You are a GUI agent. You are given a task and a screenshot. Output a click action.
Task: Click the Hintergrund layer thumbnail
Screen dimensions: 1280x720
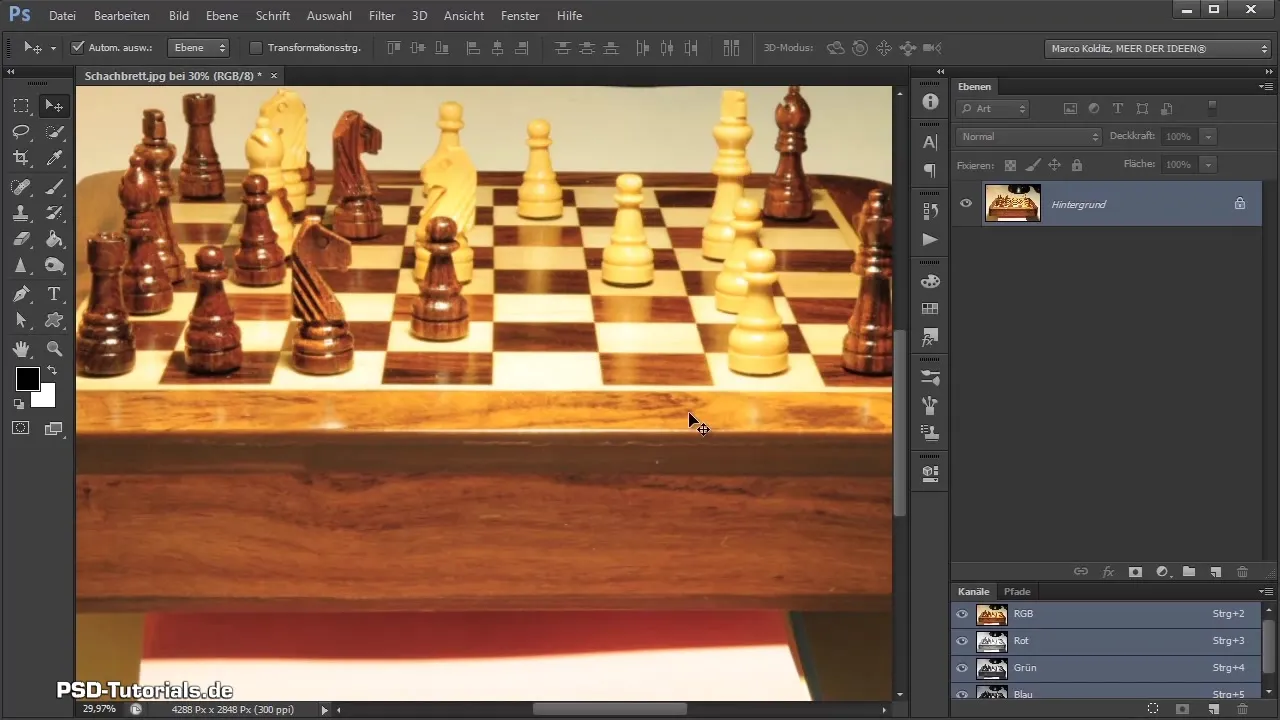tap(1012, 203)
